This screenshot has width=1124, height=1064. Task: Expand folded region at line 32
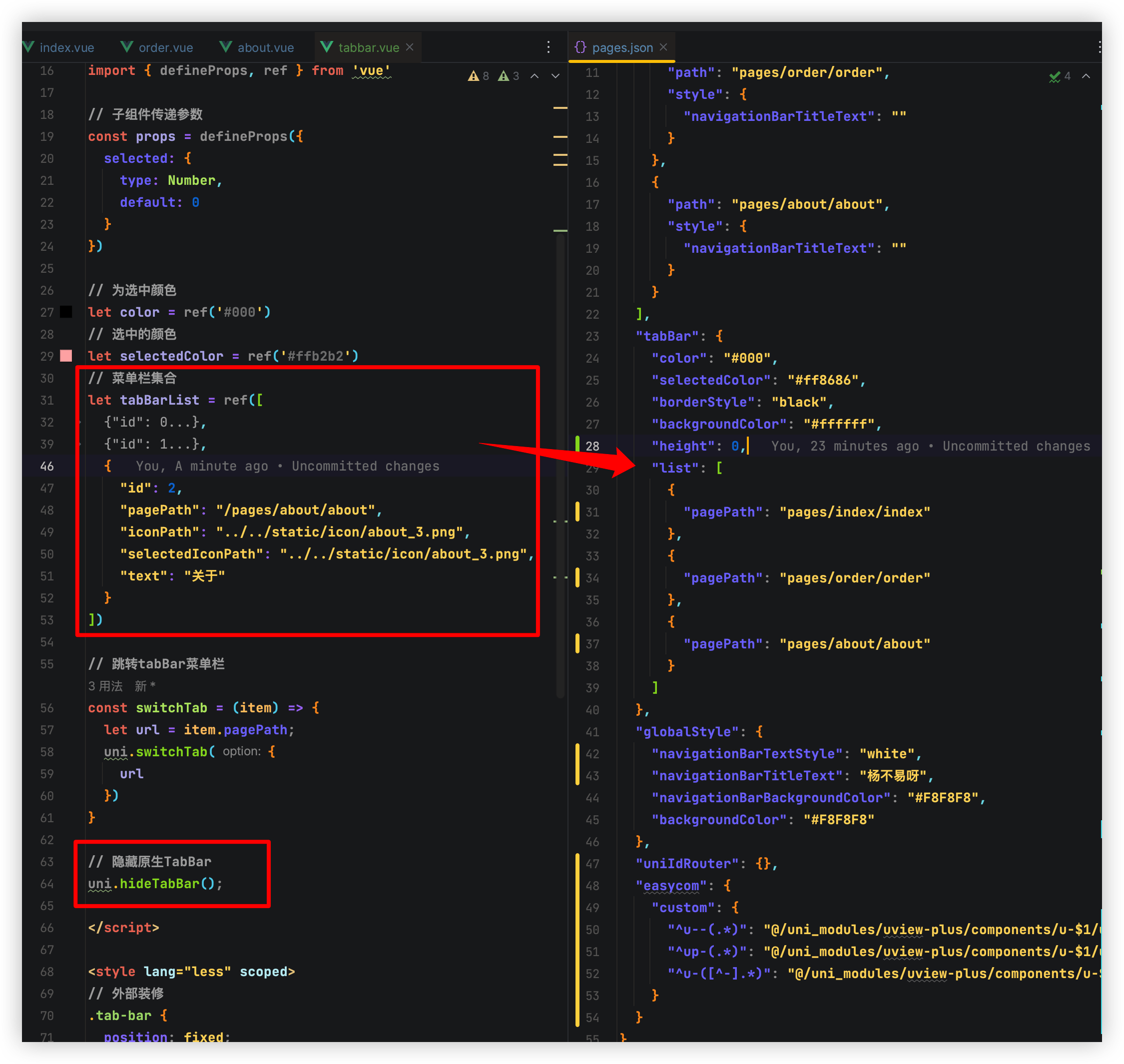coord(79,422)
